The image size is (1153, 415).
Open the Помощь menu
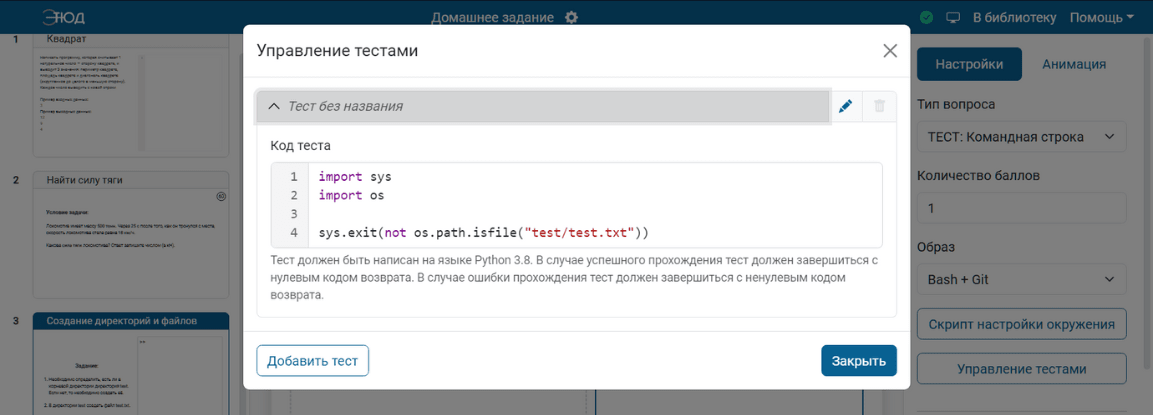pos(1102,17)
